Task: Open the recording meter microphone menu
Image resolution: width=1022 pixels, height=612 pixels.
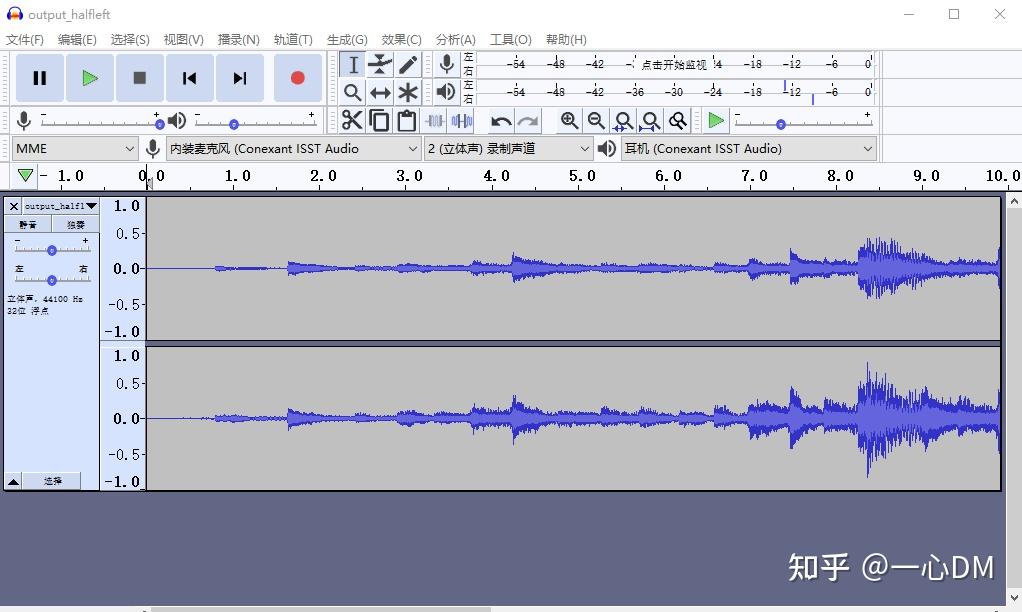Action: [x=446, y=64]
